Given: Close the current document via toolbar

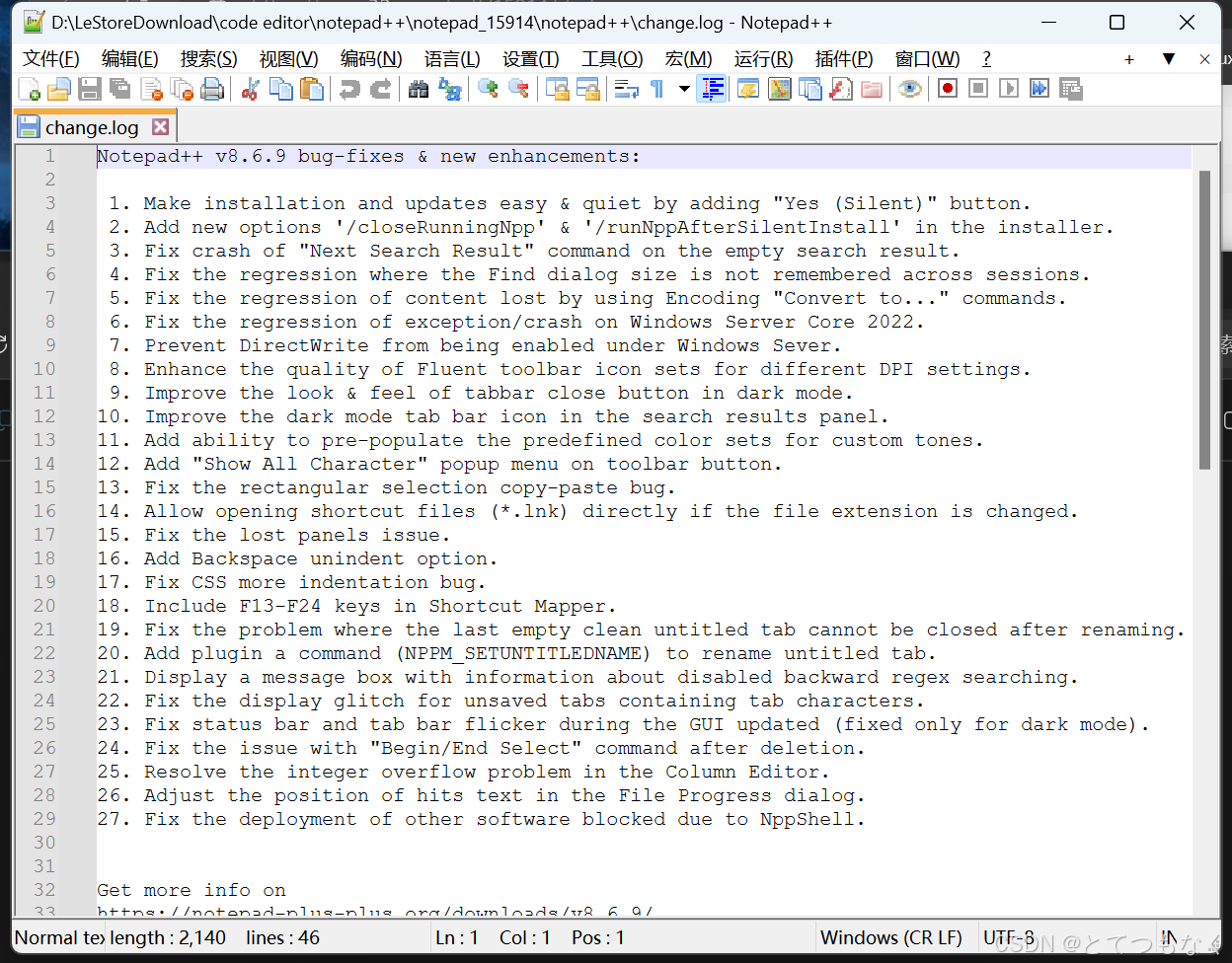Looking at the screenshot, I should (151, 90).
